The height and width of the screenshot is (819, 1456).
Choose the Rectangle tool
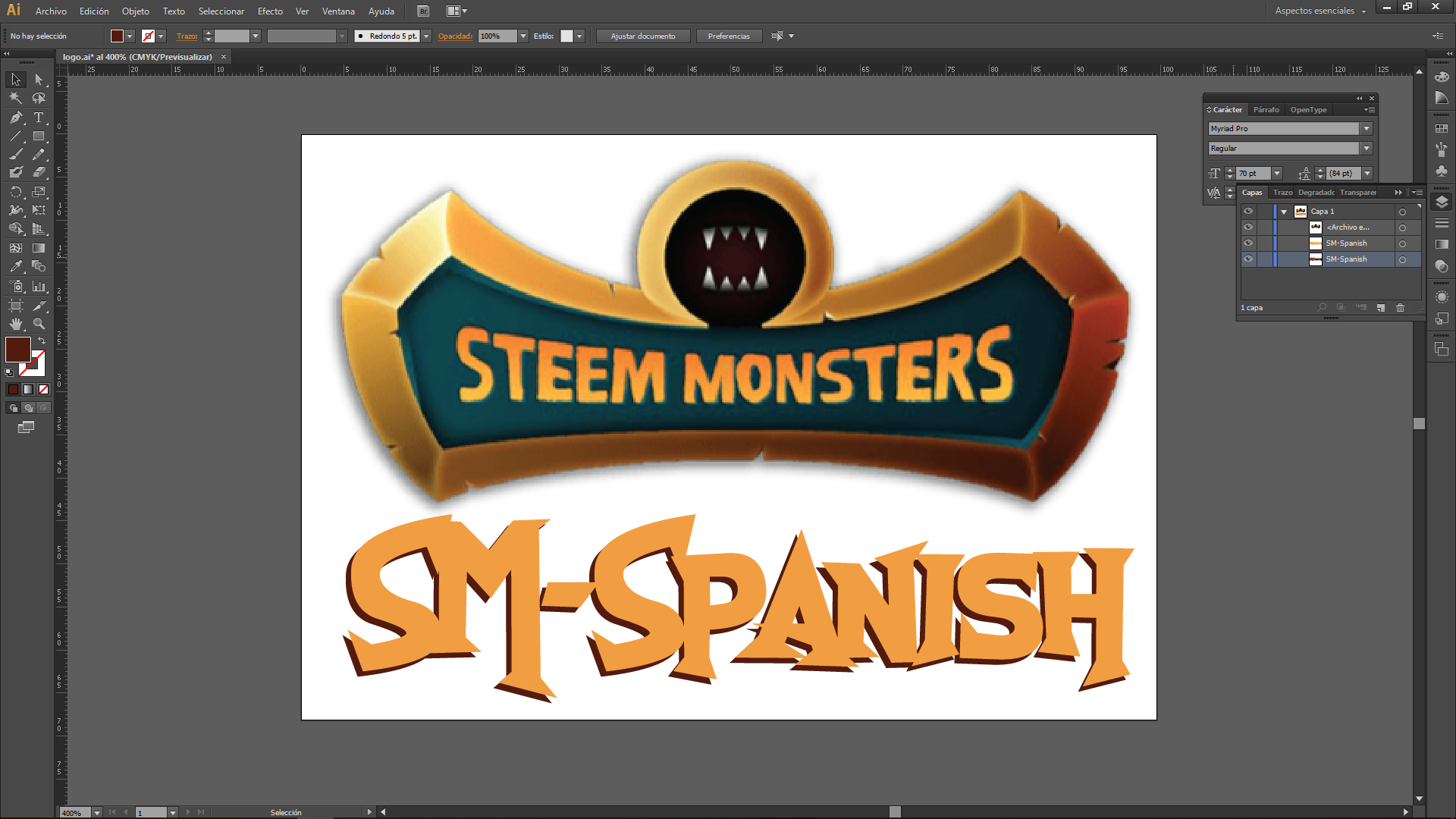coord(39,136)
